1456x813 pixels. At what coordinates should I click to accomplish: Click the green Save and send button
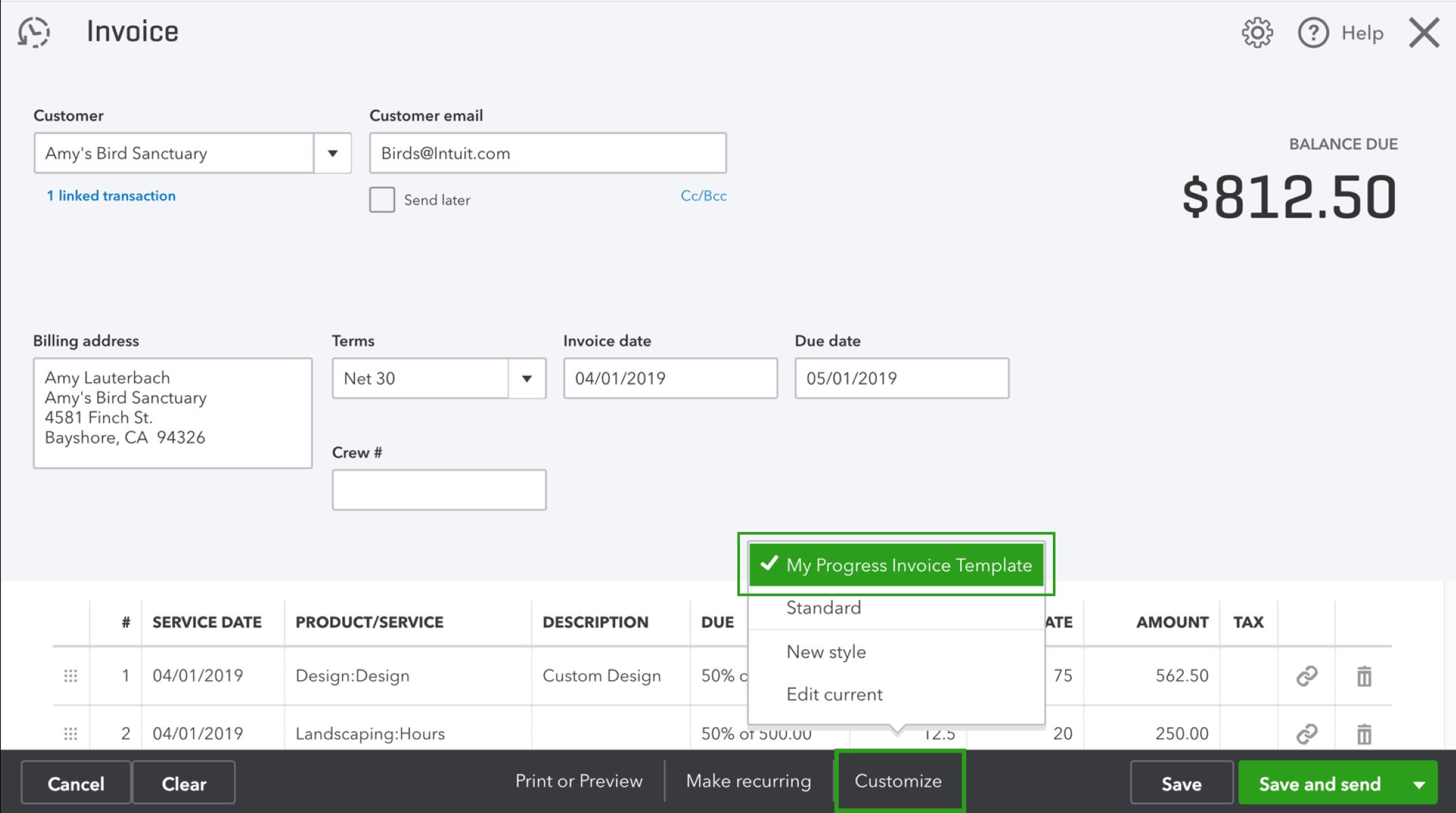1320,783
